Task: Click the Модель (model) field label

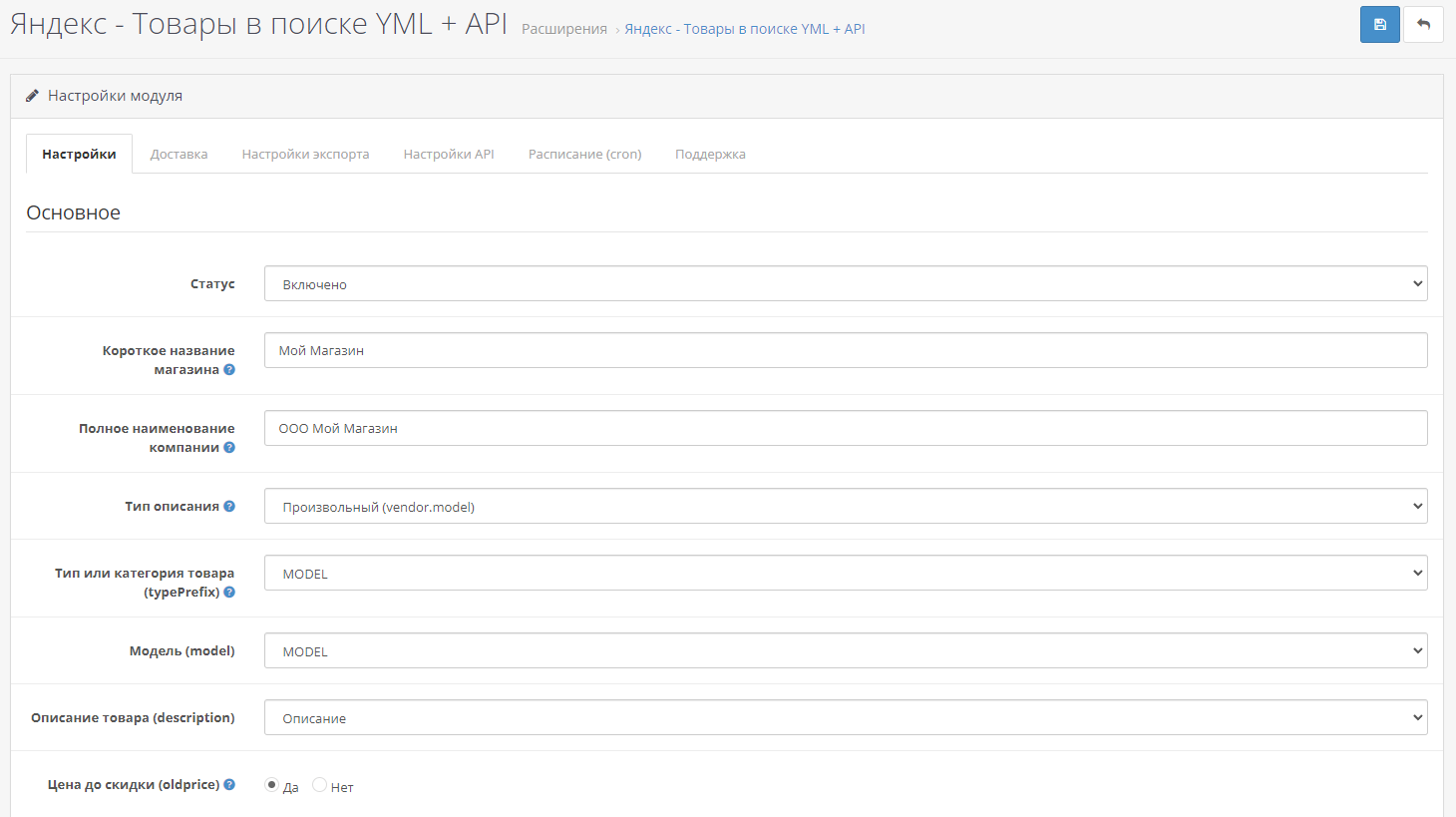Action: (x=182, y=650)
